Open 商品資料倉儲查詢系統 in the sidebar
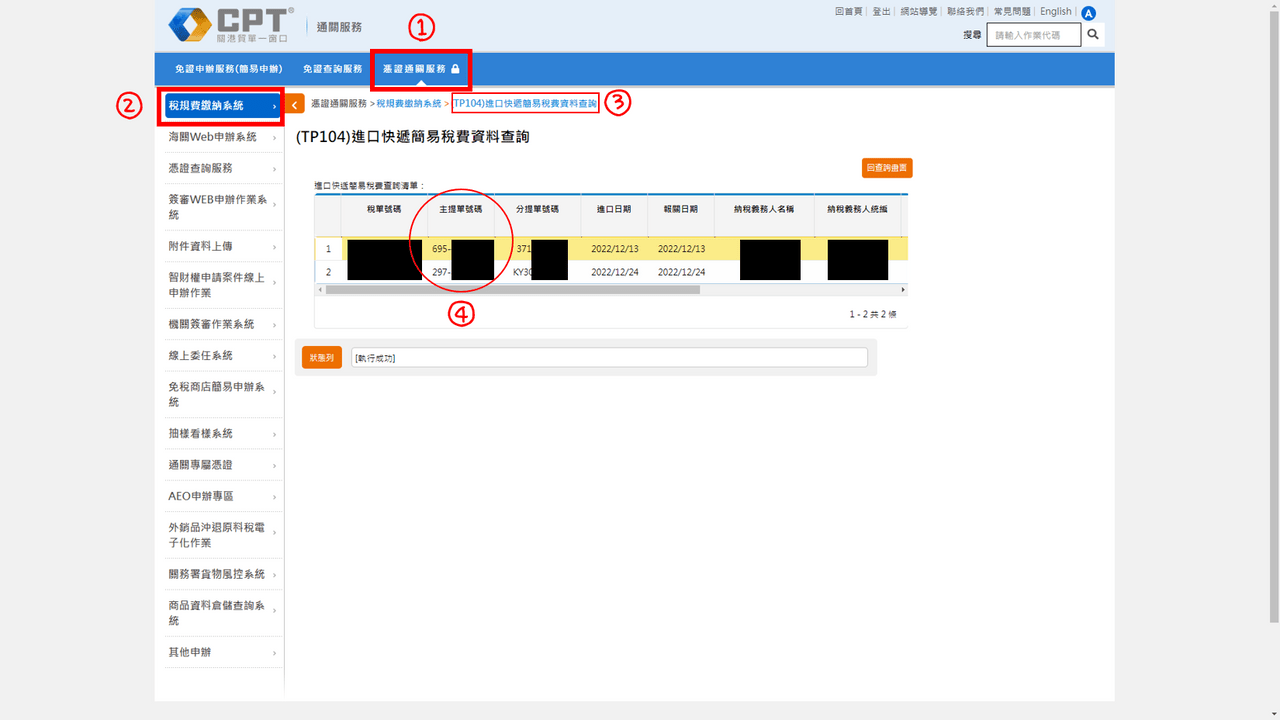Image resolution: width=1280 pixels, height=720 pixels. [x=222, y=613]
